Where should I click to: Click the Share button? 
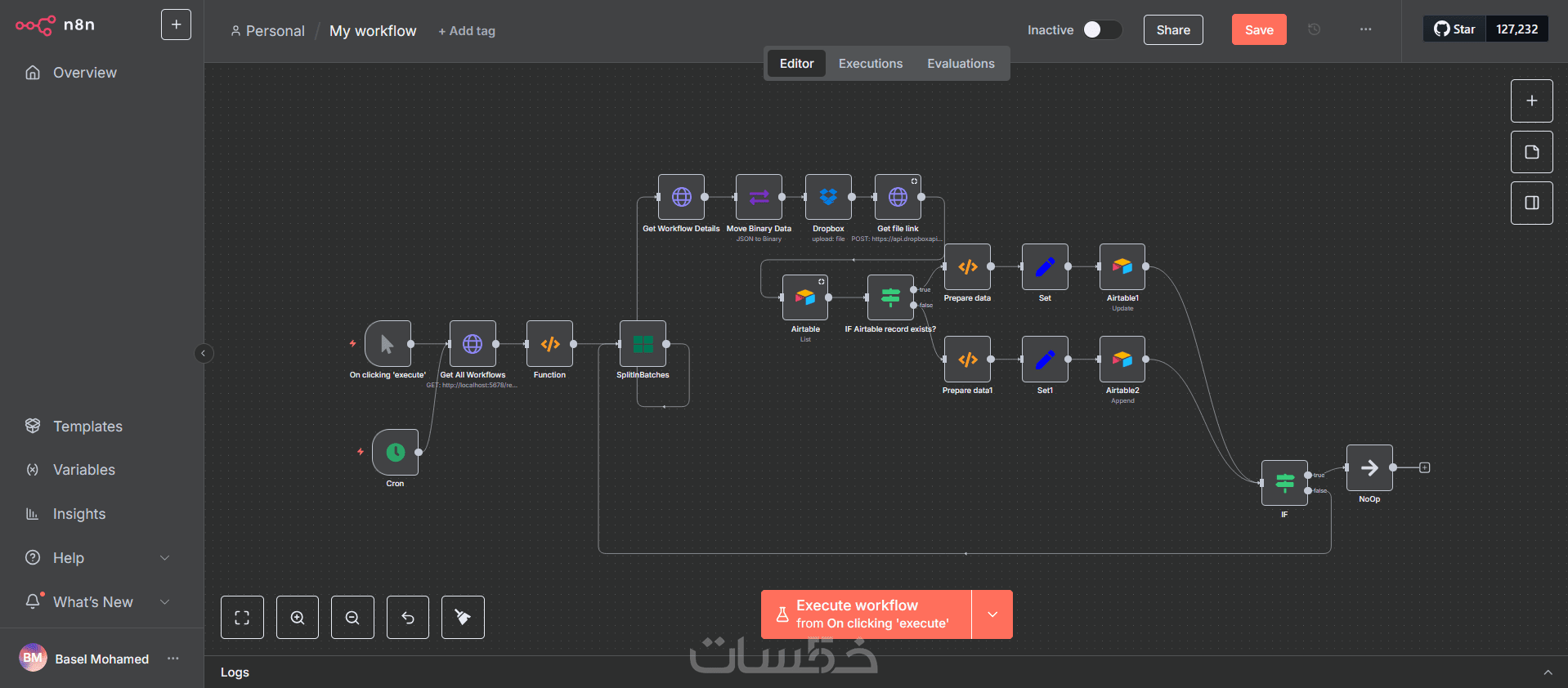[x=1173, y=30]
